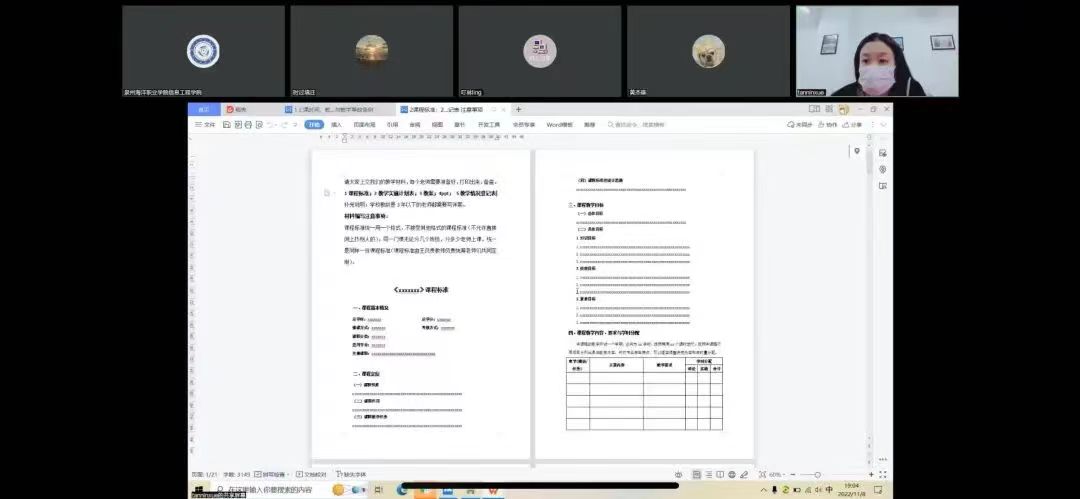Click the location pin icon beside document
The image size is (1080, 499).
856,151
